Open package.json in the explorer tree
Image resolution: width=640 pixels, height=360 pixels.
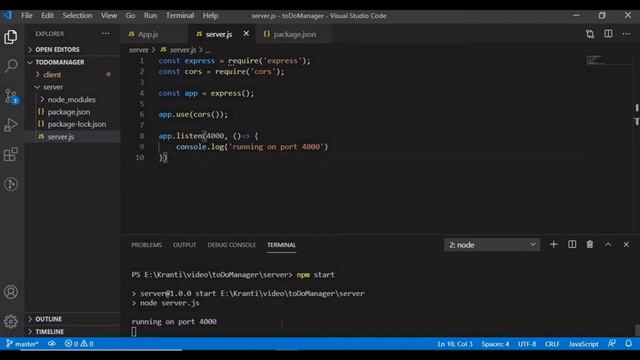(73, 112)
